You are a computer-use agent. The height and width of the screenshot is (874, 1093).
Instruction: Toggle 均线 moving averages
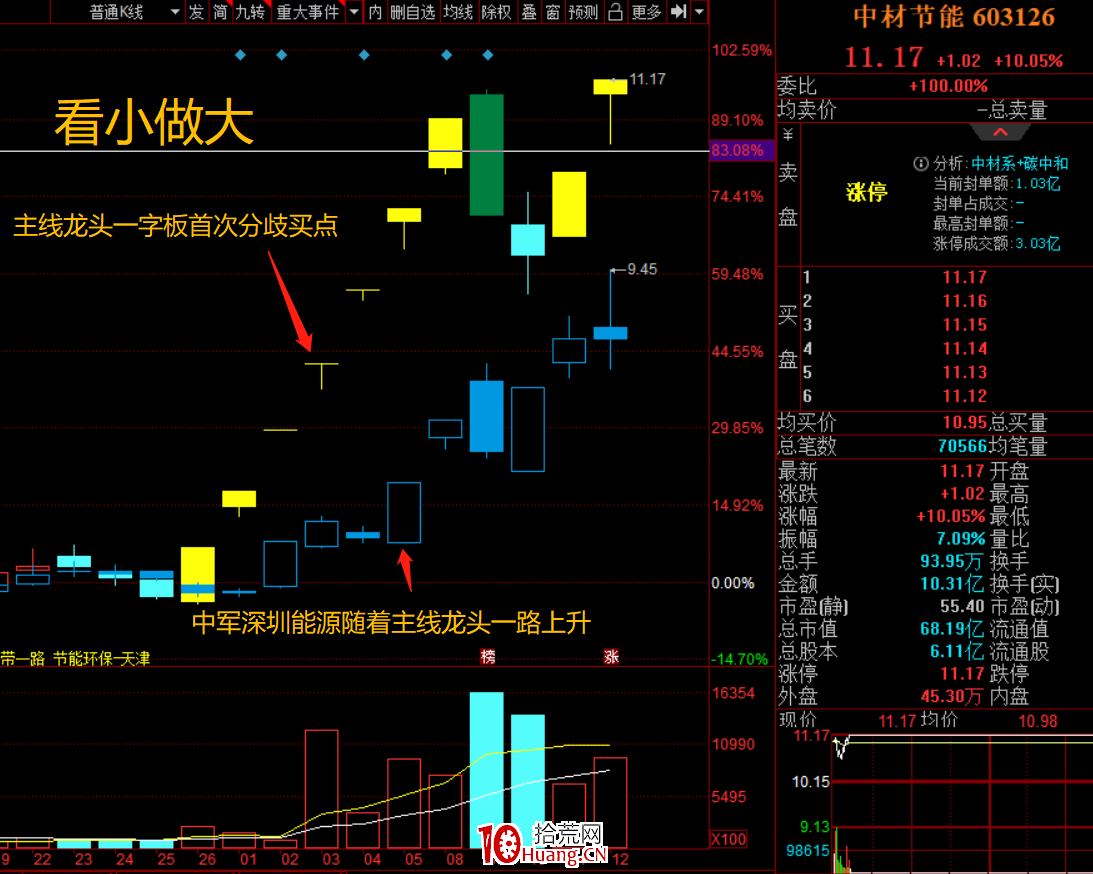(459, 13)
